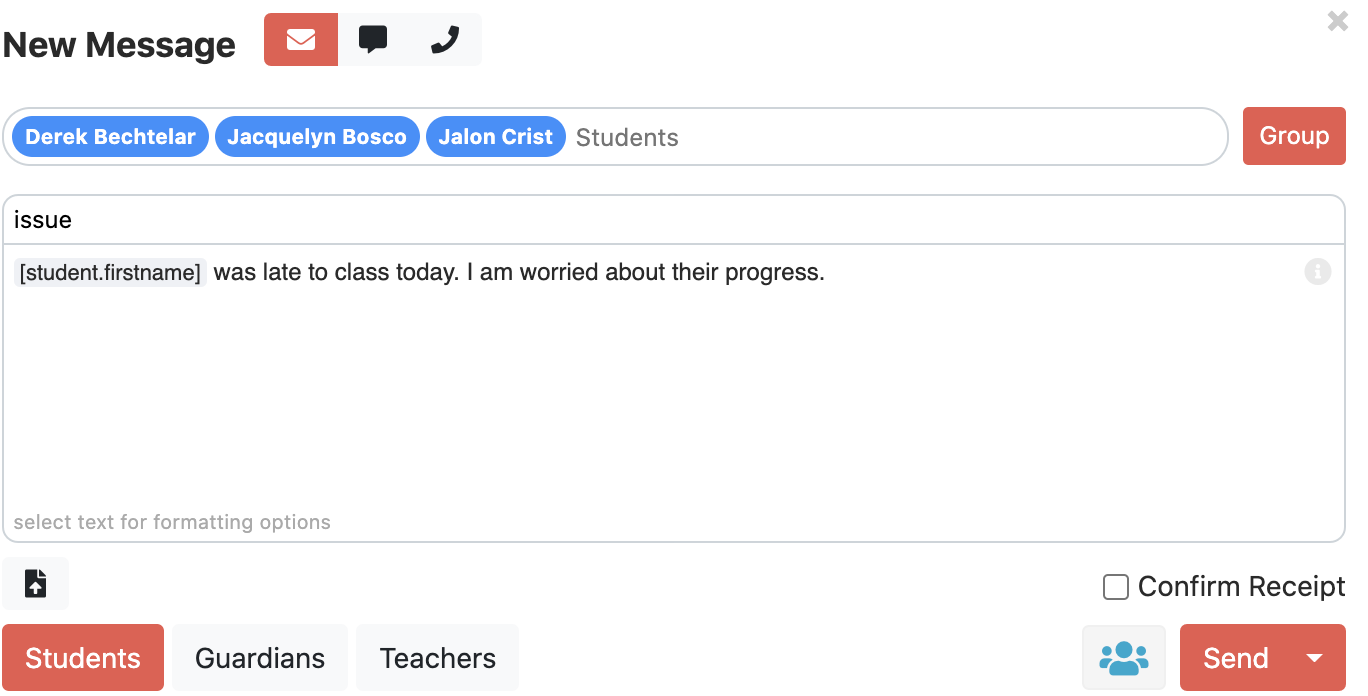This screenshot has width=1368, height=696.
Task: Enable the Confirm Receipt checkbox
Action: point(1115,588)
